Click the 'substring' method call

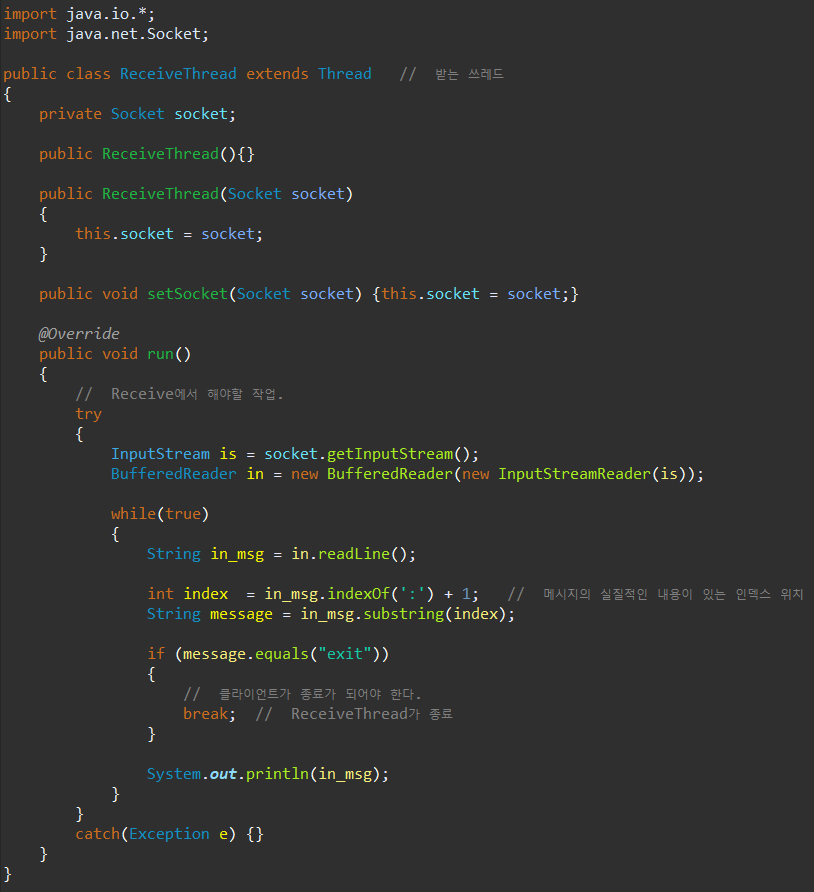click(403, 614)
